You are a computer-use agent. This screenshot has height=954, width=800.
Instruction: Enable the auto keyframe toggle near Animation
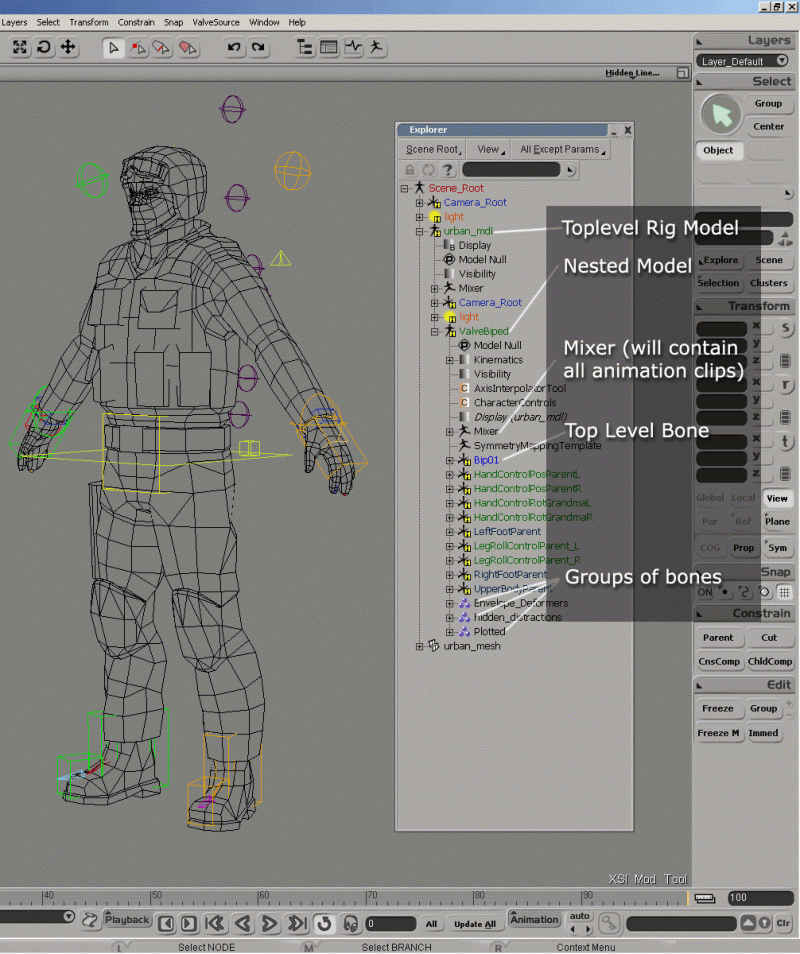pyautogui.click(x=580, y=916)
